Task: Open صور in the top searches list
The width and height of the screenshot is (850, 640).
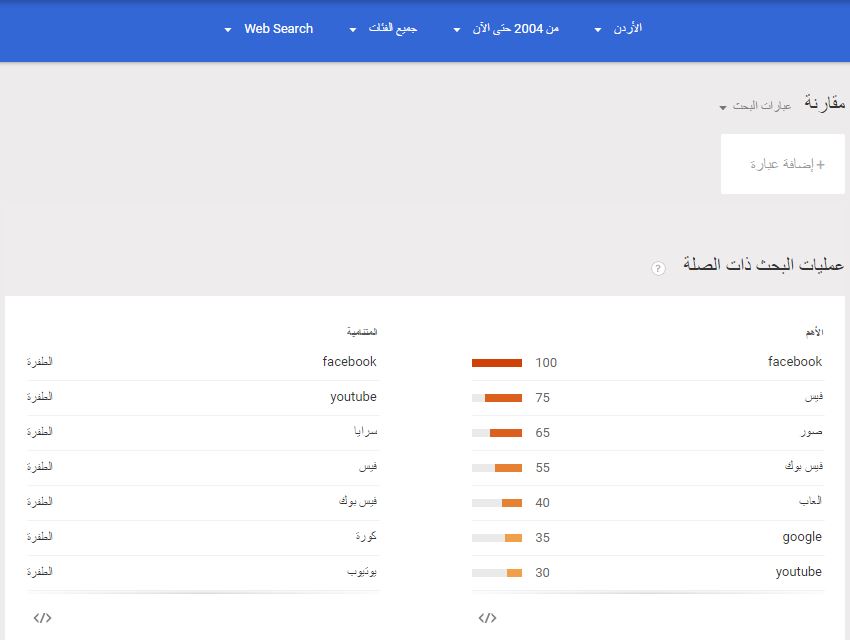Action: click(812, 432)
